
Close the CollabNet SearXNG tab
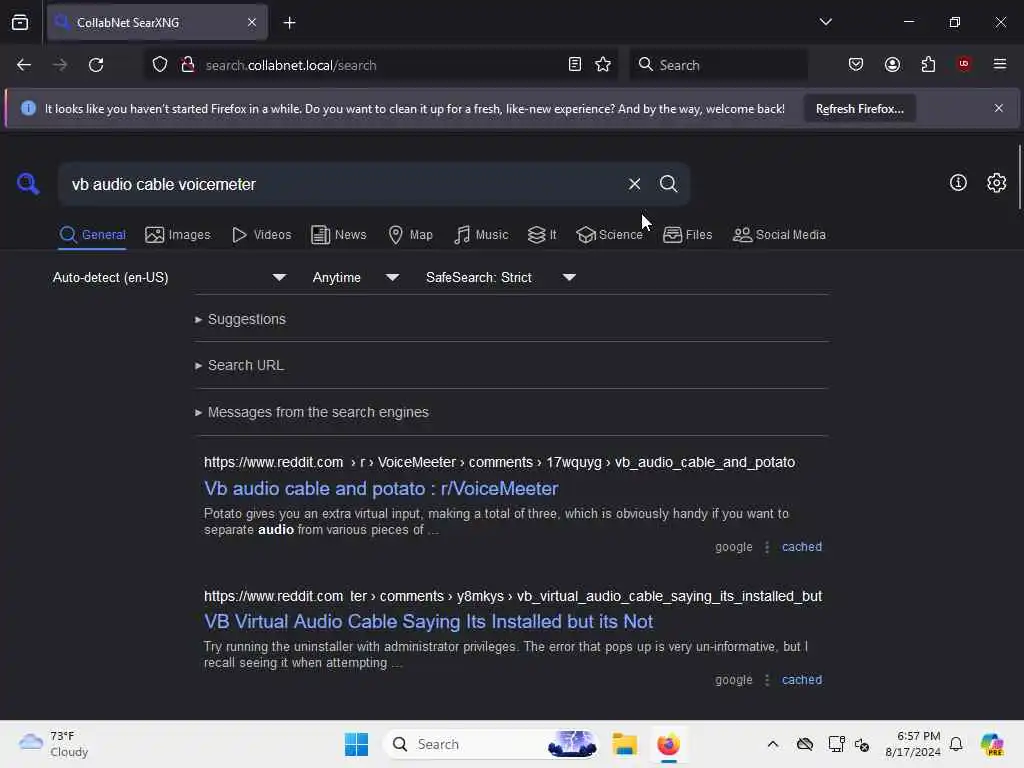point(252,22)
